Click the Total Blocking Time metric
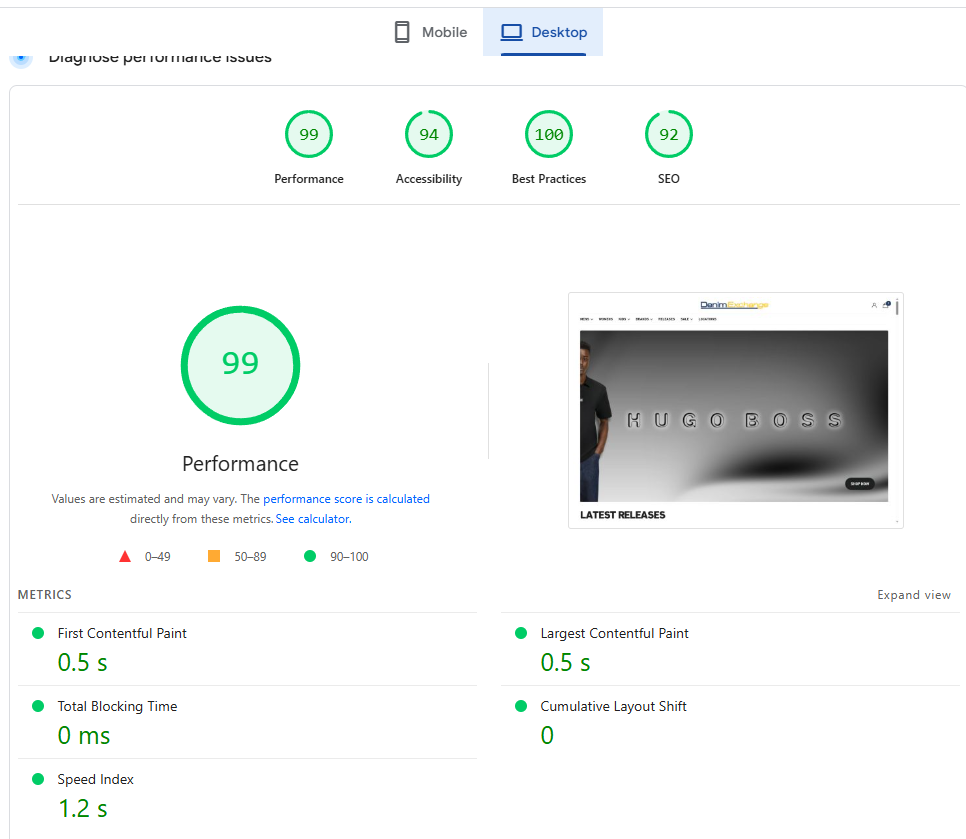966x839 pixels. (117, 706)
